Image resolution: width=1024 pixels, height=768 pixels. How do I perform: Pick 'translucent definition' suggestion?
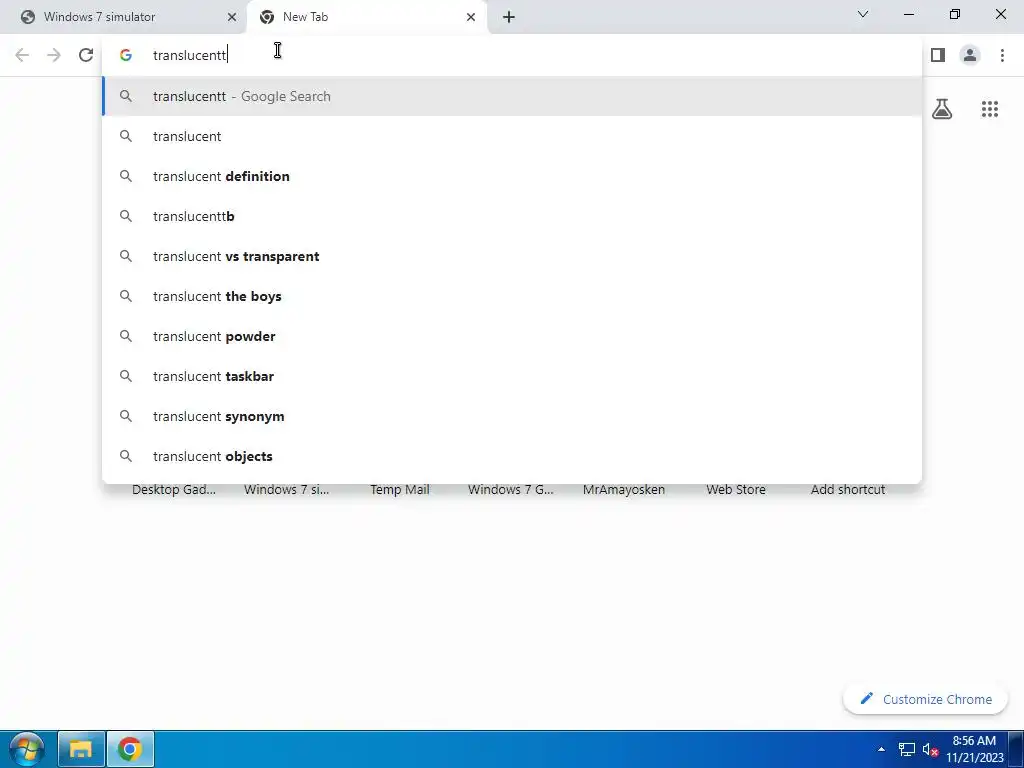(x=512, y=176)
